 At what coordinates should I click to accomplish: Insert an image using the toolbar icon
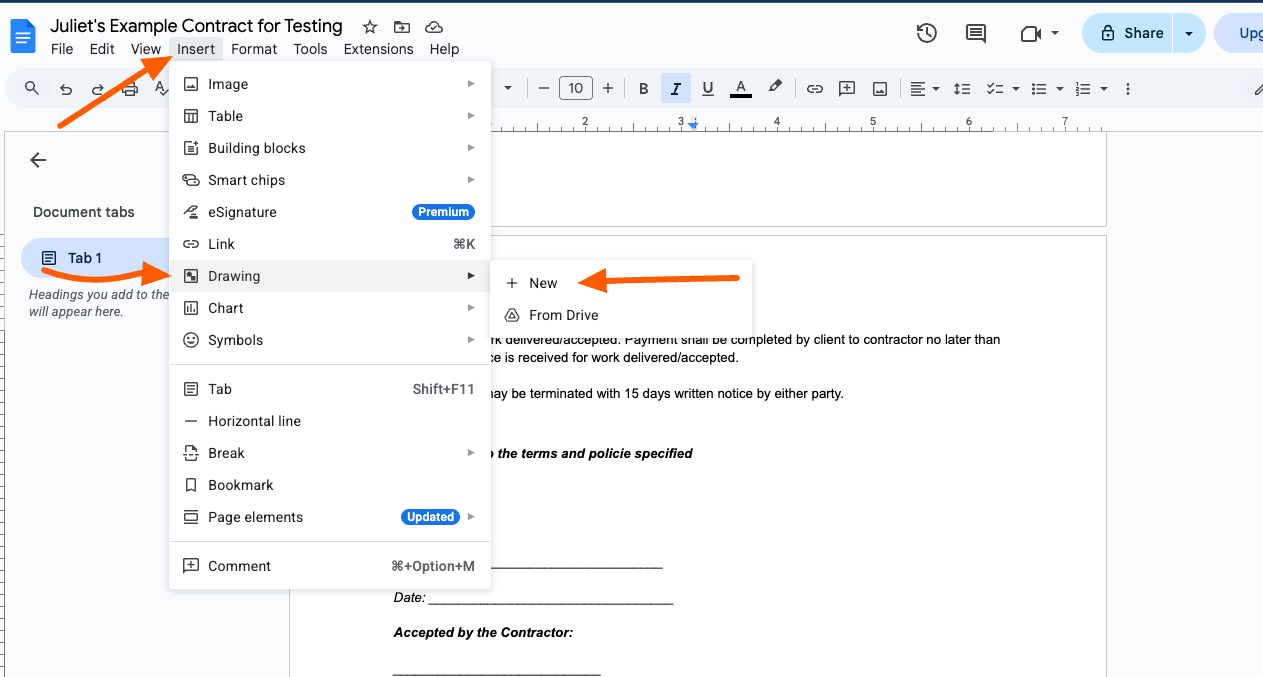[x=879, y=88]
